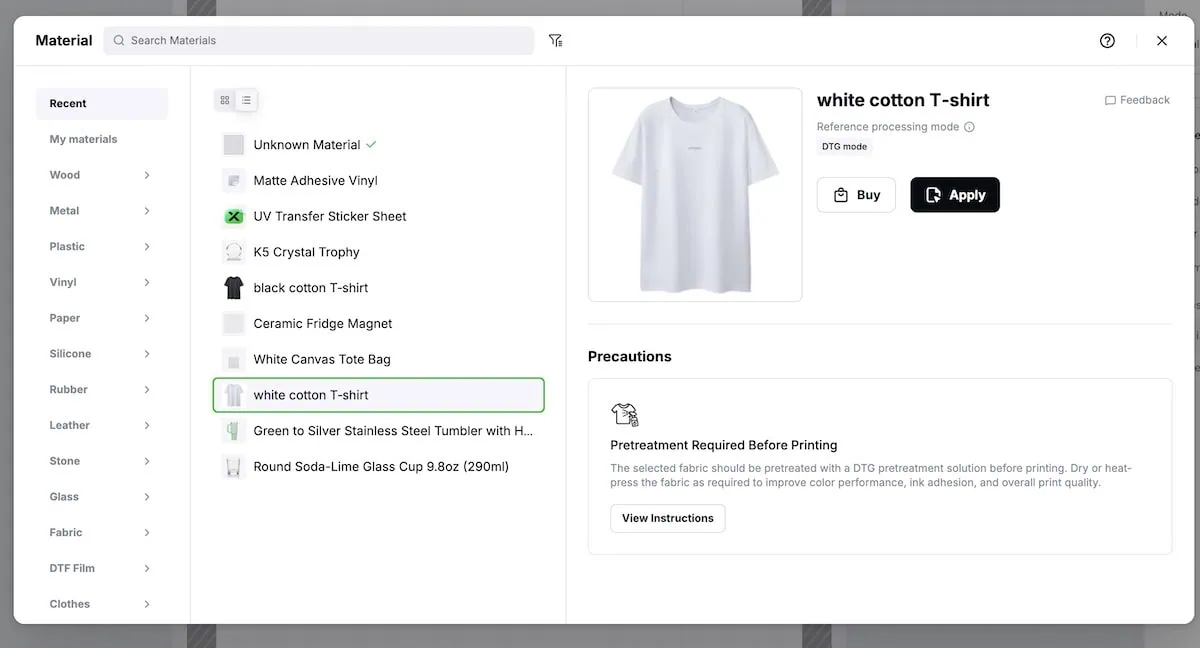Select Ceramic Fridge Magnet text
This screenshot has height=648, width=1200.
click(x=323, y=324)
